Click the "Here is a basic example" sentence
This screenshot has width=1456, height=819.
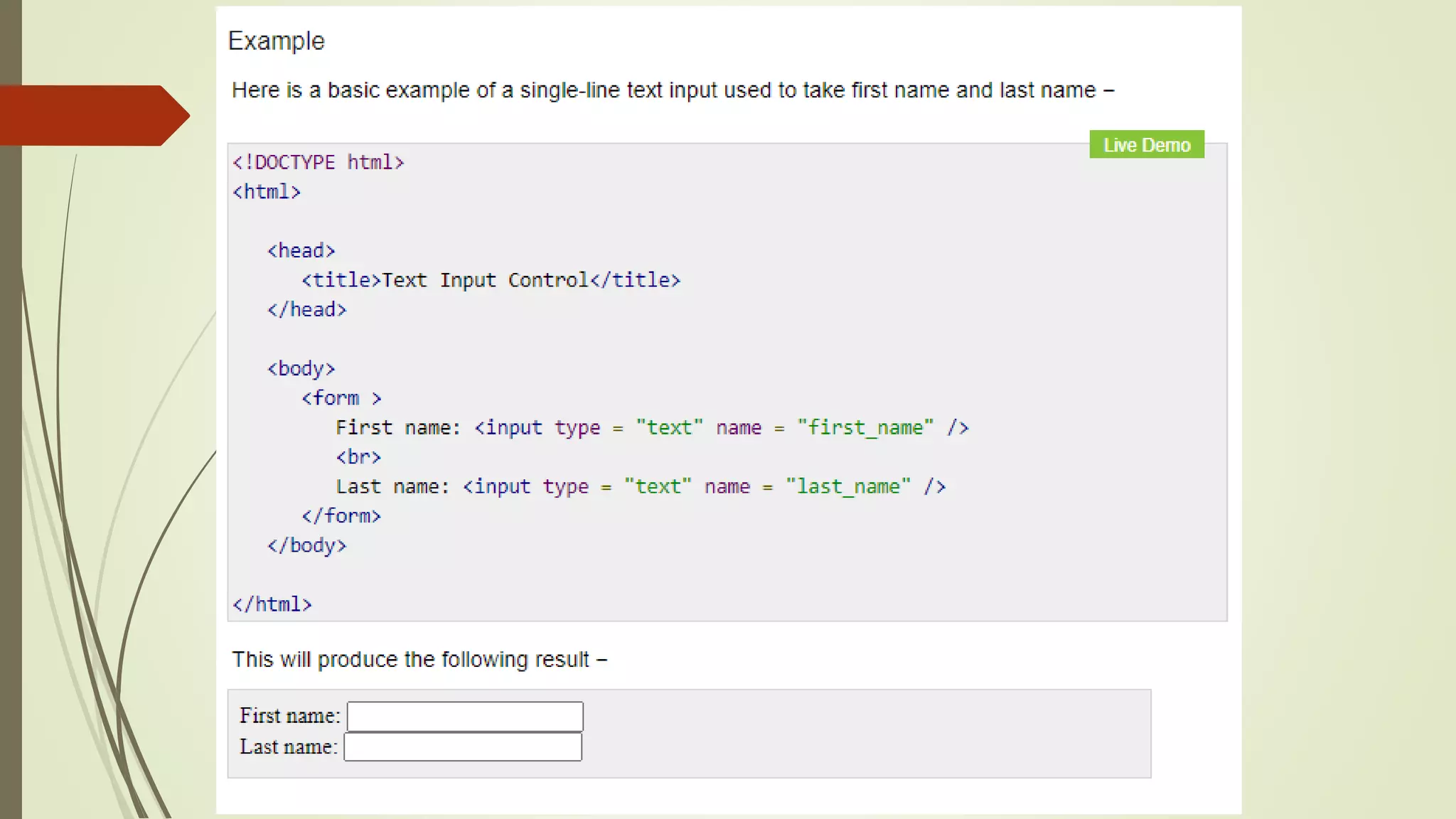tap(672, 90)
